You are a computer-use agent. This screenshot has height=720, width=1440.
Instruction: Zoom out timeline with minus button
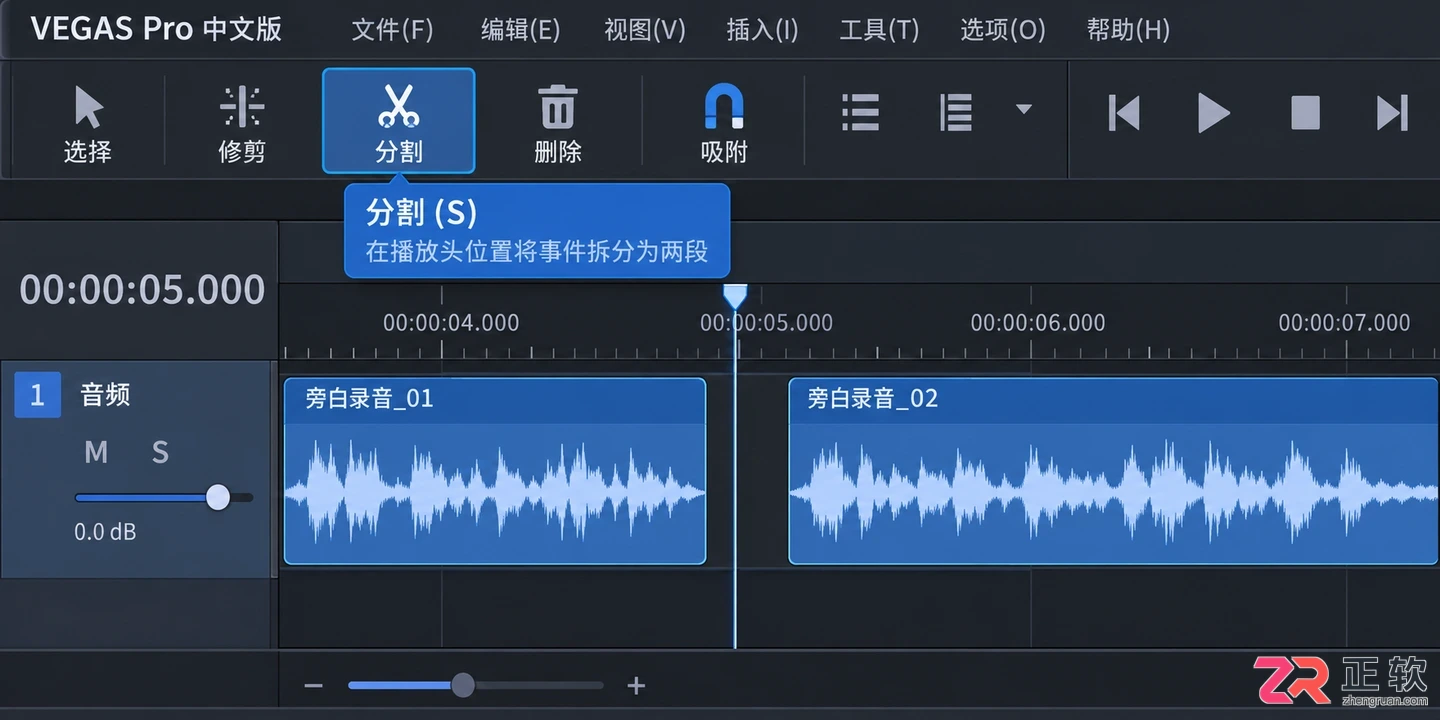click(313, 685)
